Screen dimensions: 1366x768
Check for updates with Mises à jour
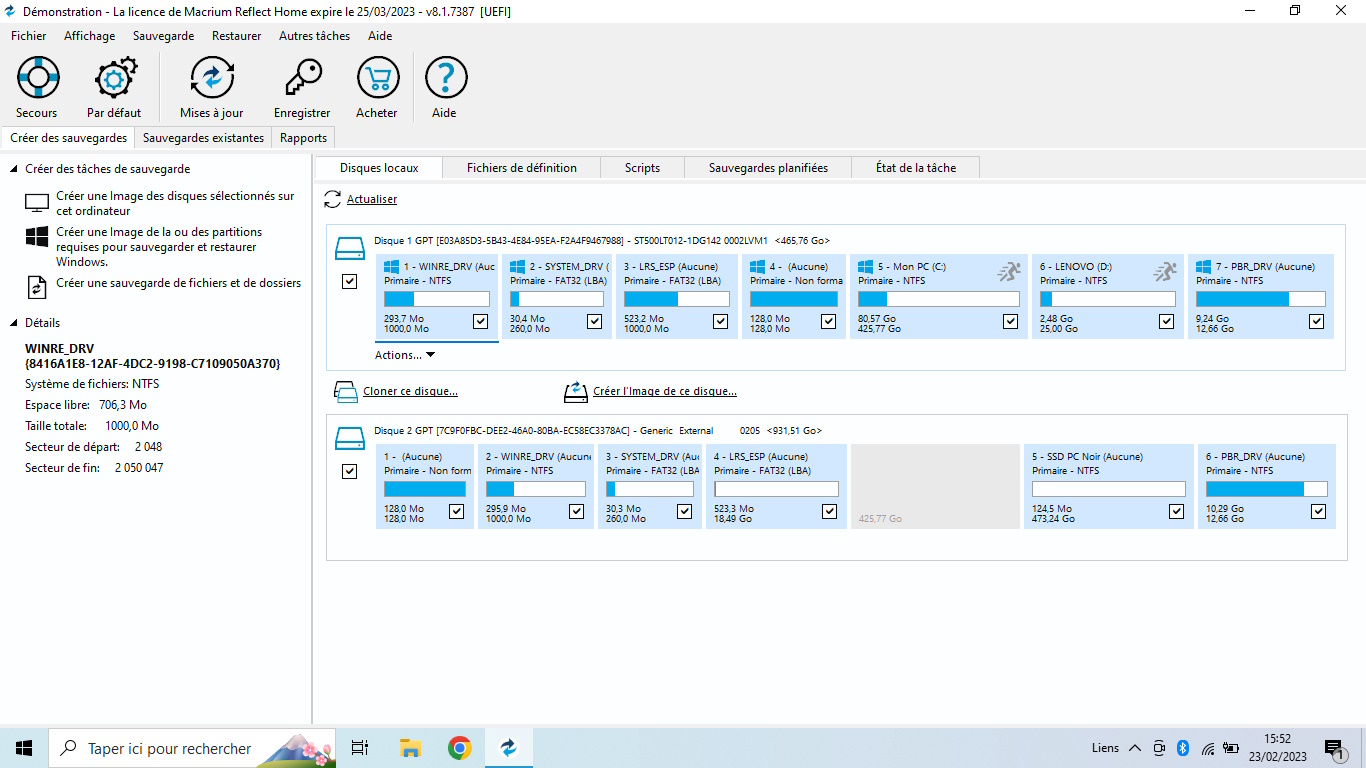pyautogui.click(x=212, y=77)
